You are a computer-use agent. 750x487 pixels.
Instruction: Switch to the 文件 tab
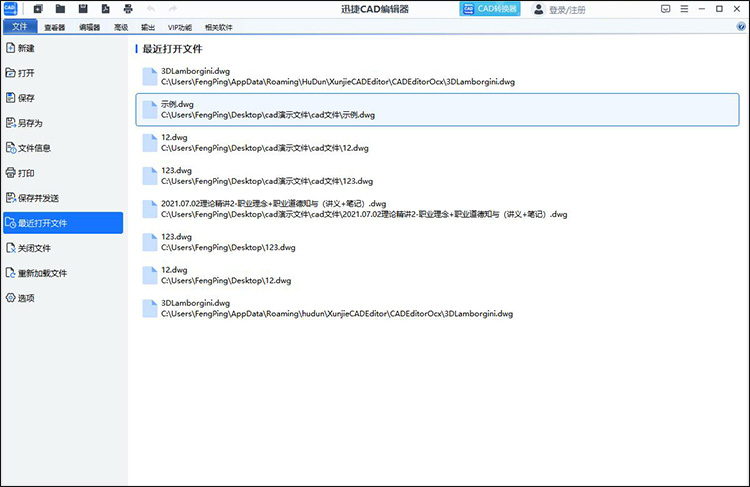pyautogui.click(x=20, y=27)
